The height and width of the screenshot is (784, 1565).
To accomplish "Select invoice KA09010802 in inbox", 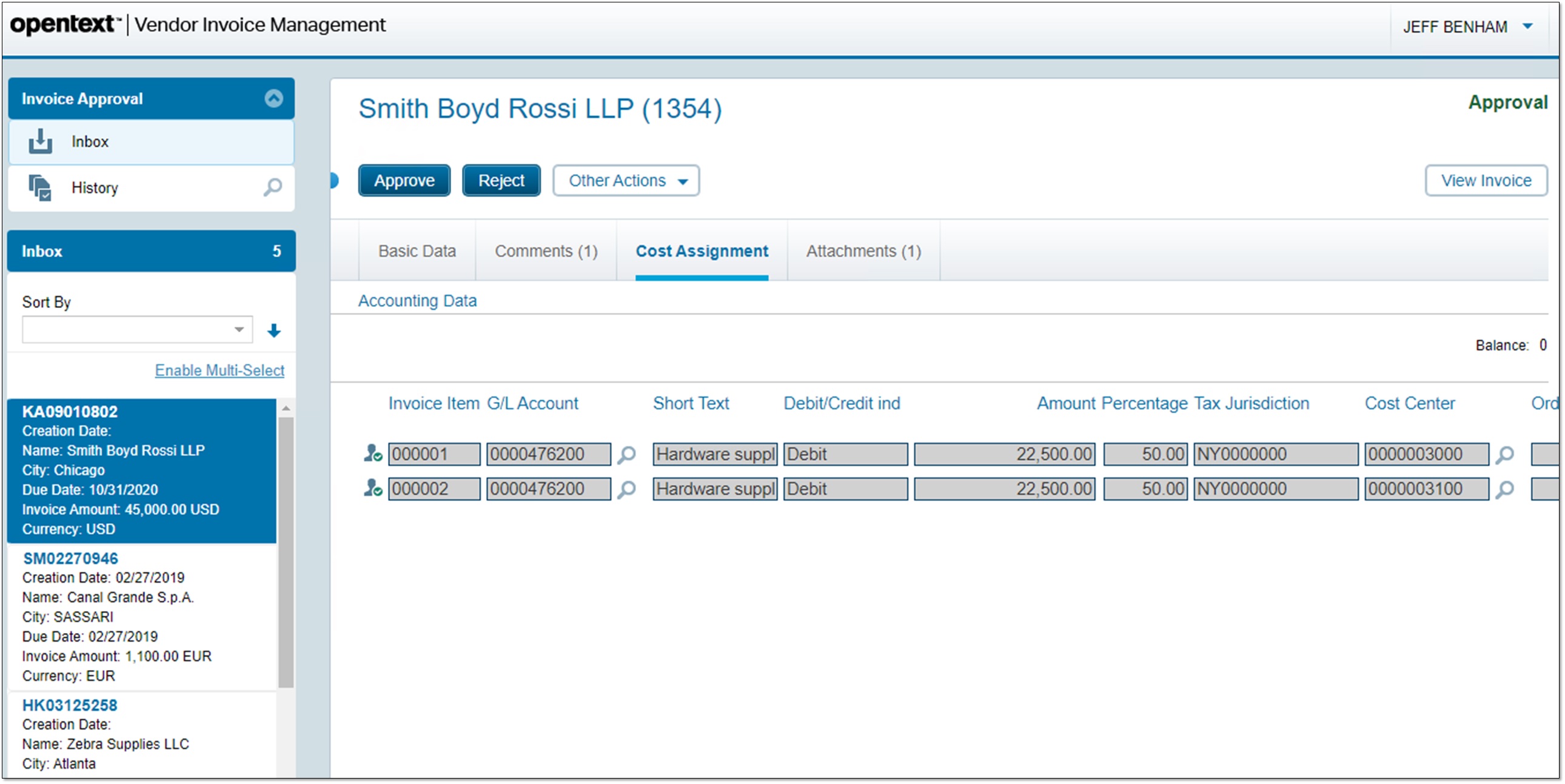I will point(141,471).
